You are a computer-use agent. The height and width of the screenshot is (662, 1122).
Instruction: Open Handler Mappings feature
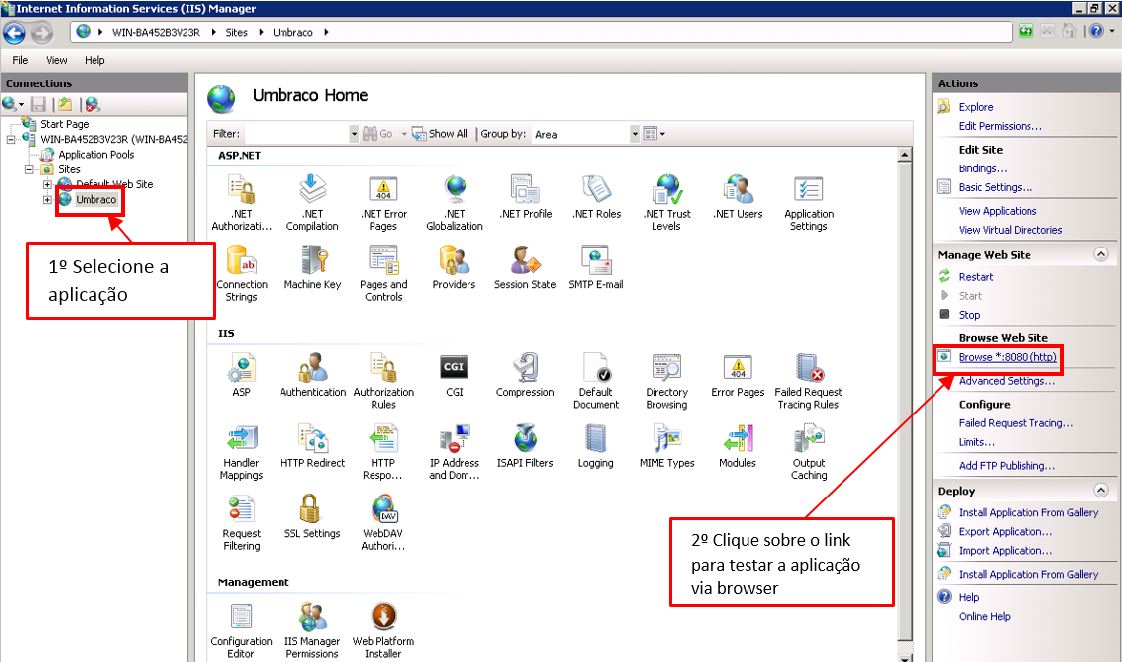(x=242, y=452)
